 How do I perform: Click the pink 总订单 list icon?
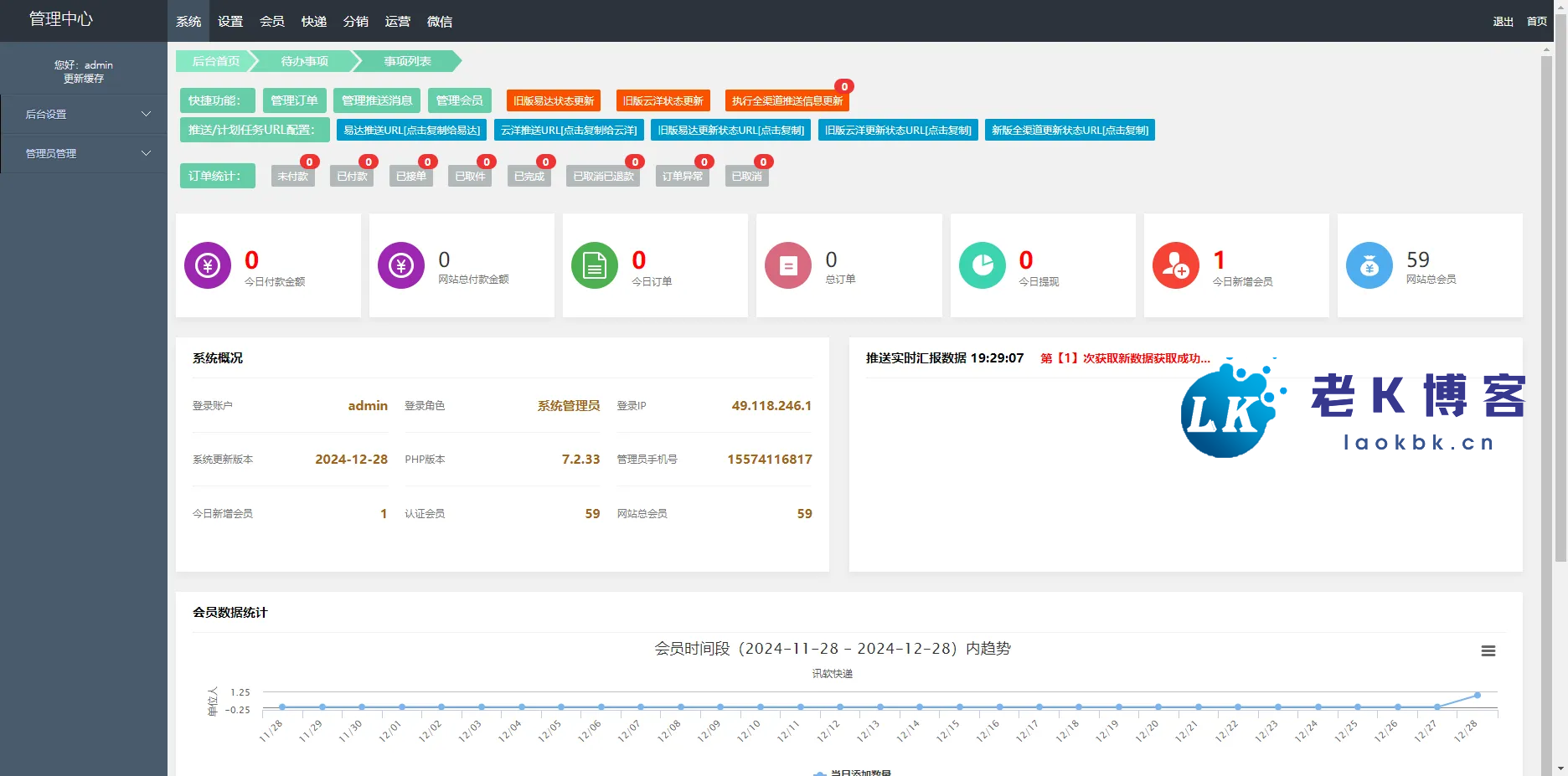[788, 265]
